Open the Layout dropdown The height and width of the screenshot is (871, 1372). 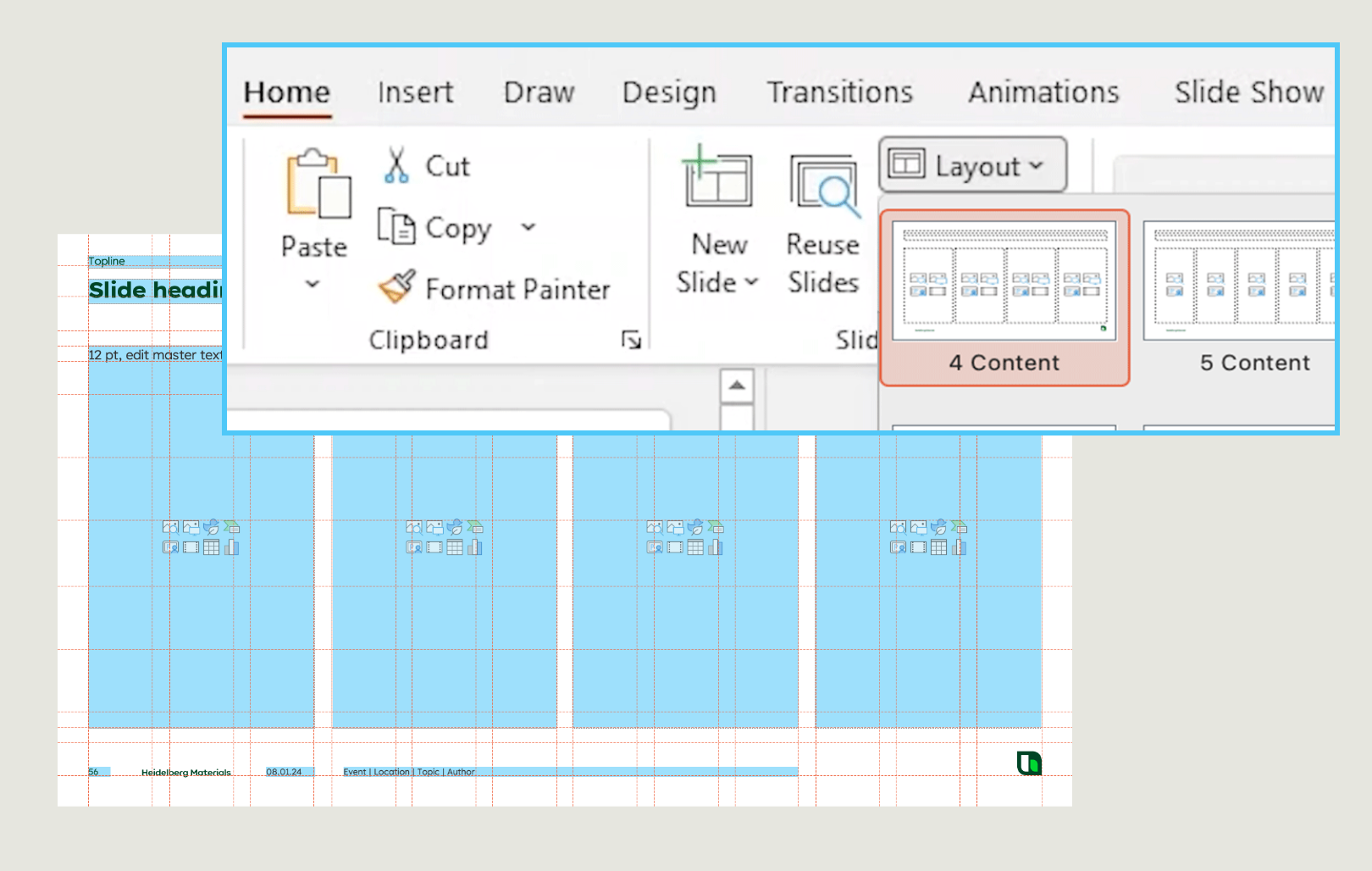point(972,165)
